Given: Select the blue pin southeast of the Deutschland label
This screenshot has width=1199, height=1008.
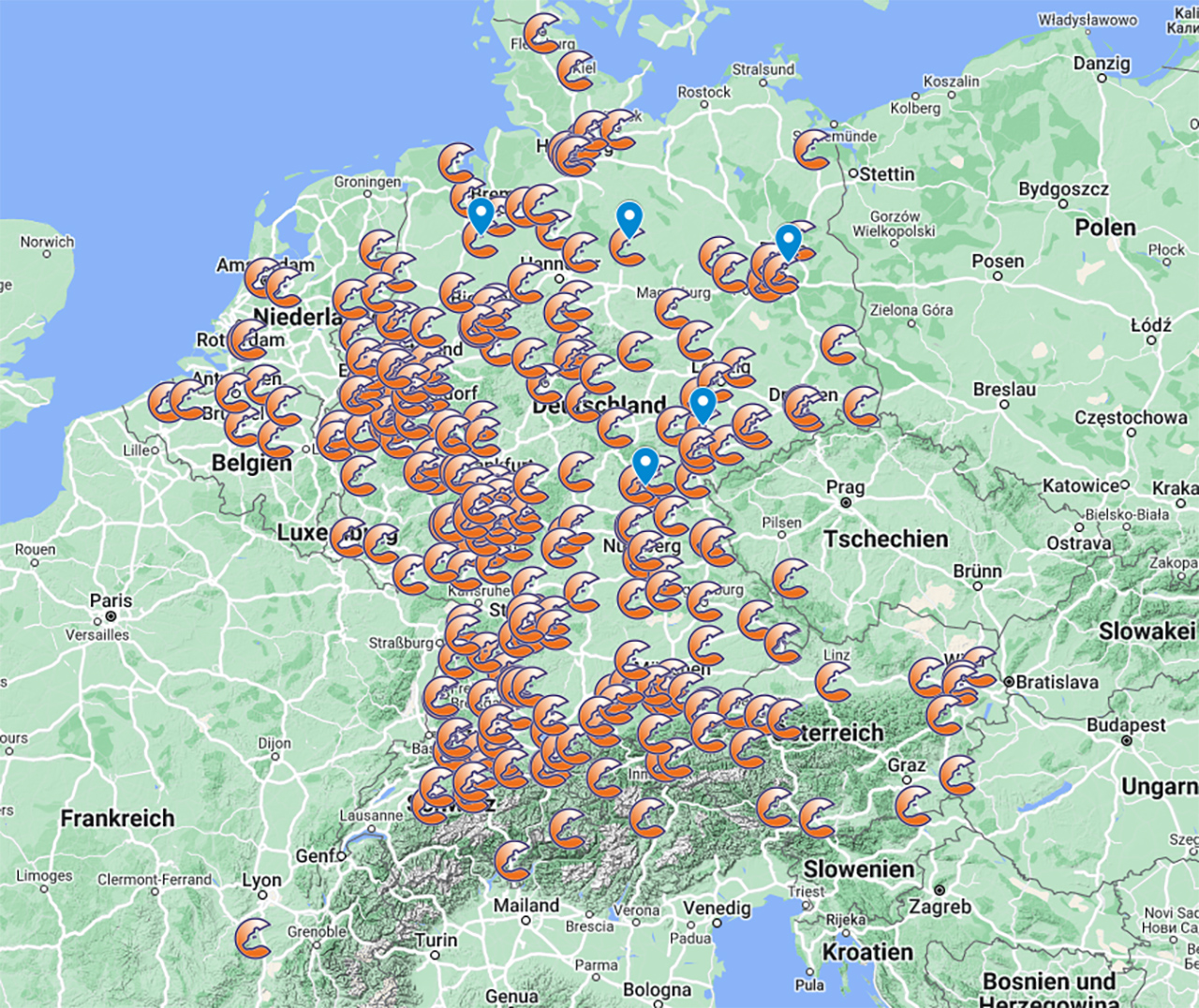Looking at the screenshot, I should pyautogui.click(x=703, y=406).
